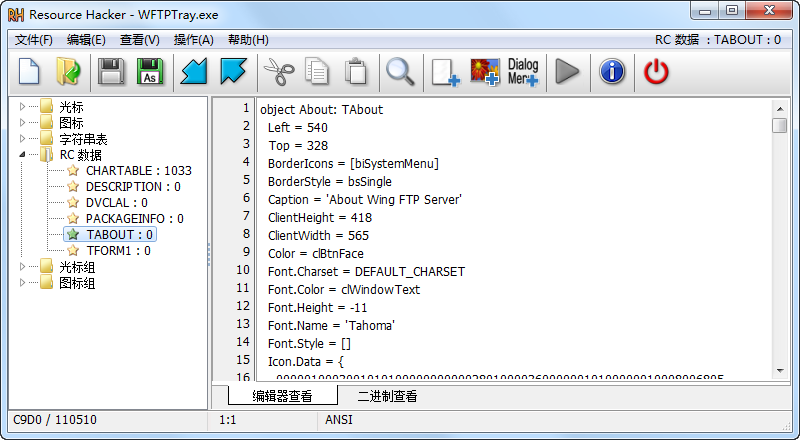Screen dimensions: 800x440
Task: Click the Save As toolbar icon
Action: pos(149,71)
